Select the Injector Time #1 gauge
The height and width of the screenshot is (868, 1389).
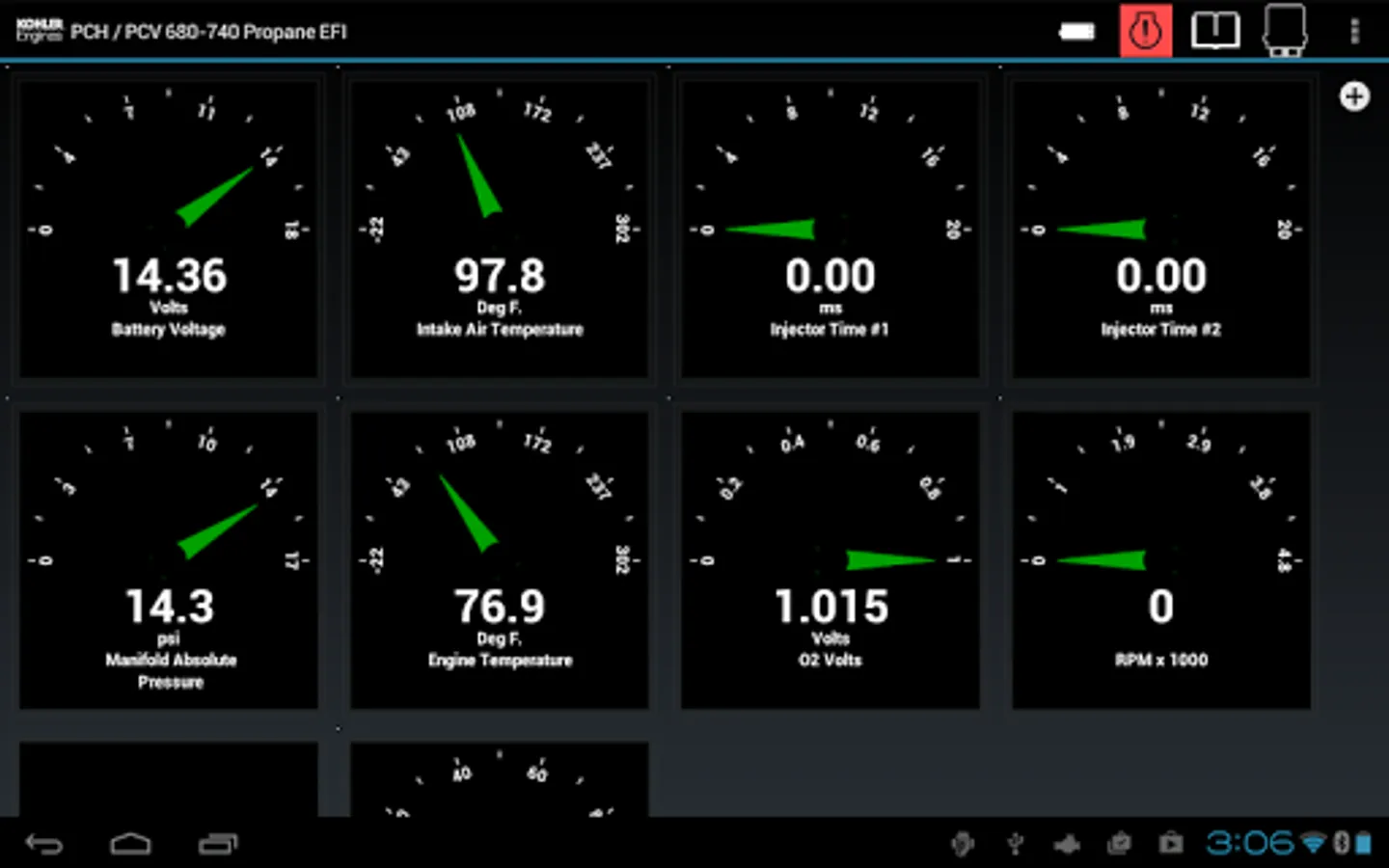[831, 229]
